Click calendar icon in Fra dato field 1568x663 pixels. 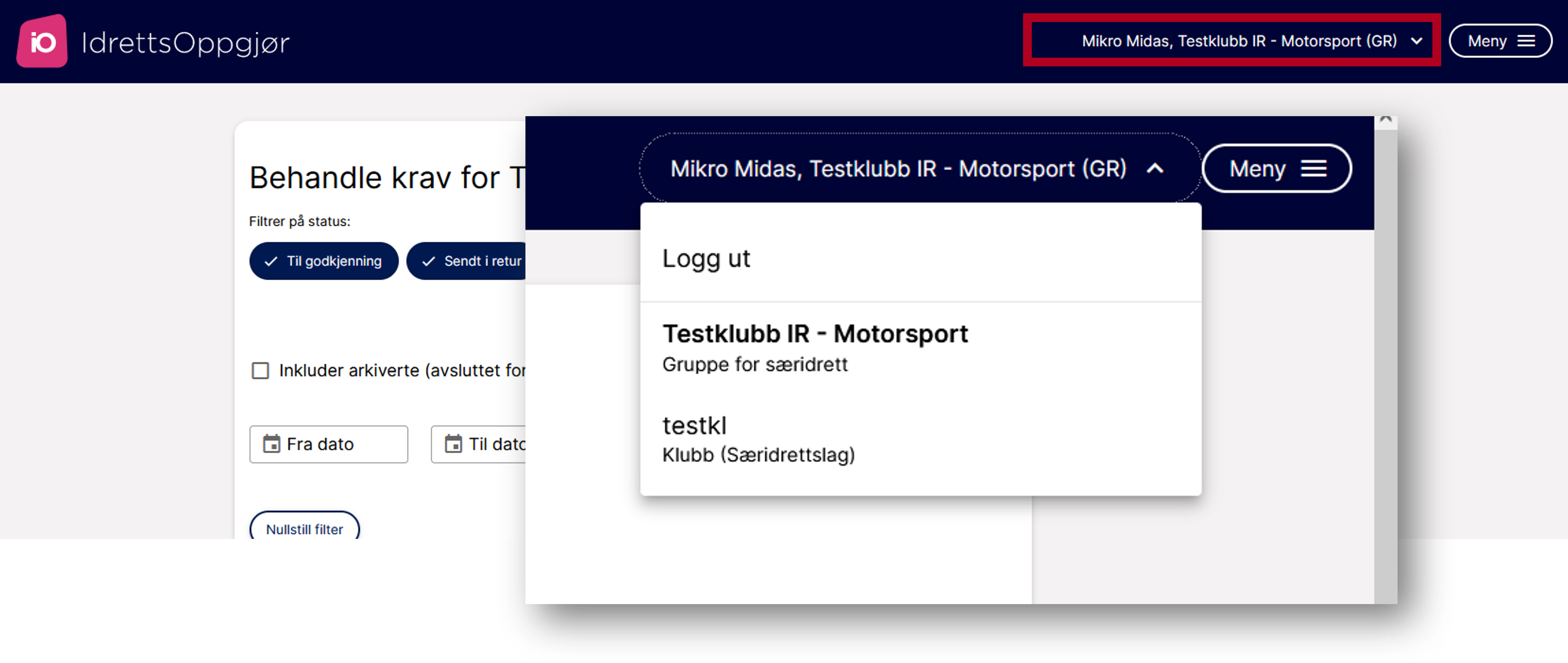pos(272,444)
